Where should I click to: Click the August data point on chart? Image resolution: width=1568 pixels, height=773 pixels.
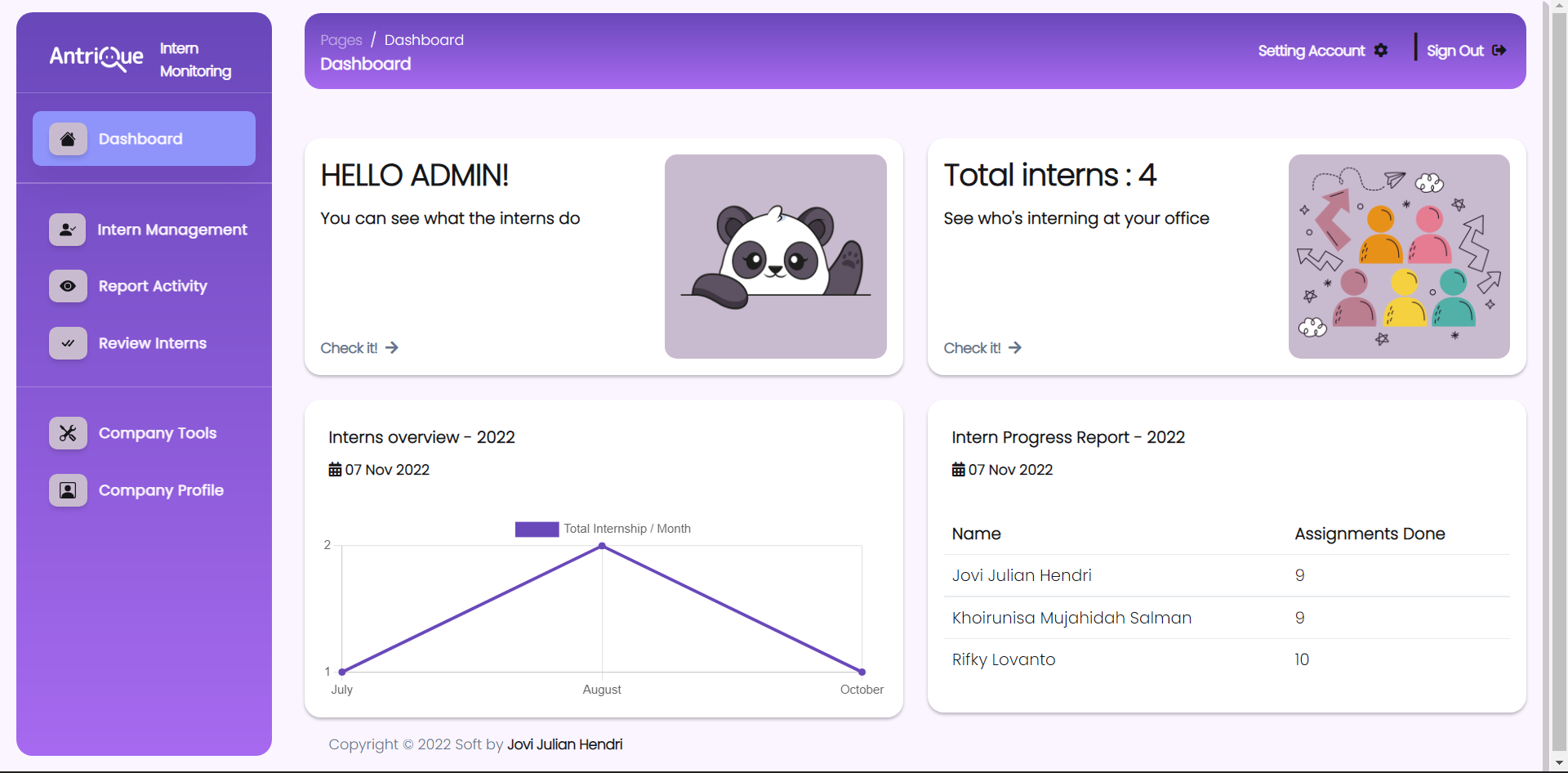coord(602,546)
